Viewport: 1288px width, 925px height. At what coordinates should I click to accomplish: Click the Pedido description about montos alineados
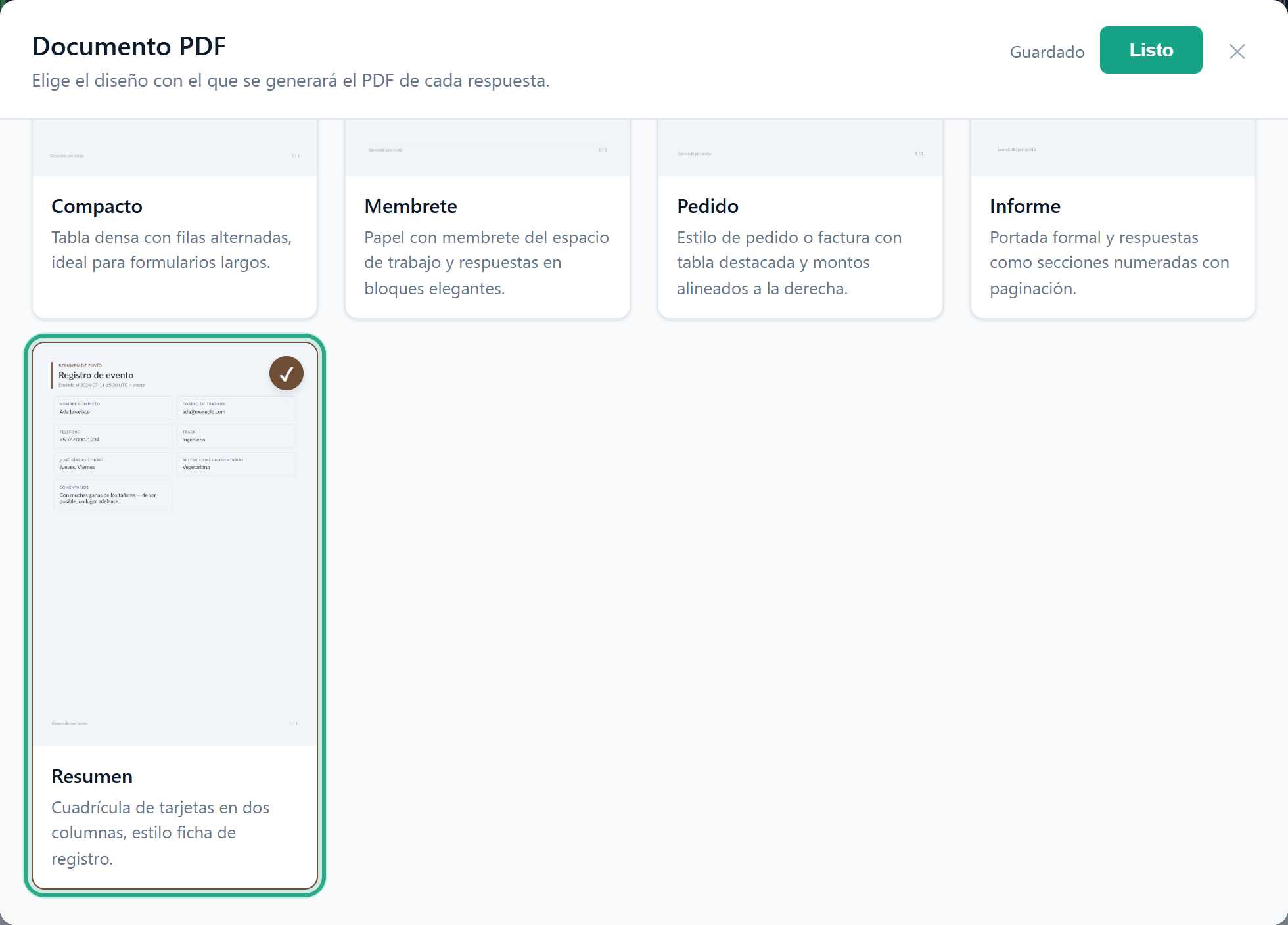pyautogui.click(x=789, y=263)
